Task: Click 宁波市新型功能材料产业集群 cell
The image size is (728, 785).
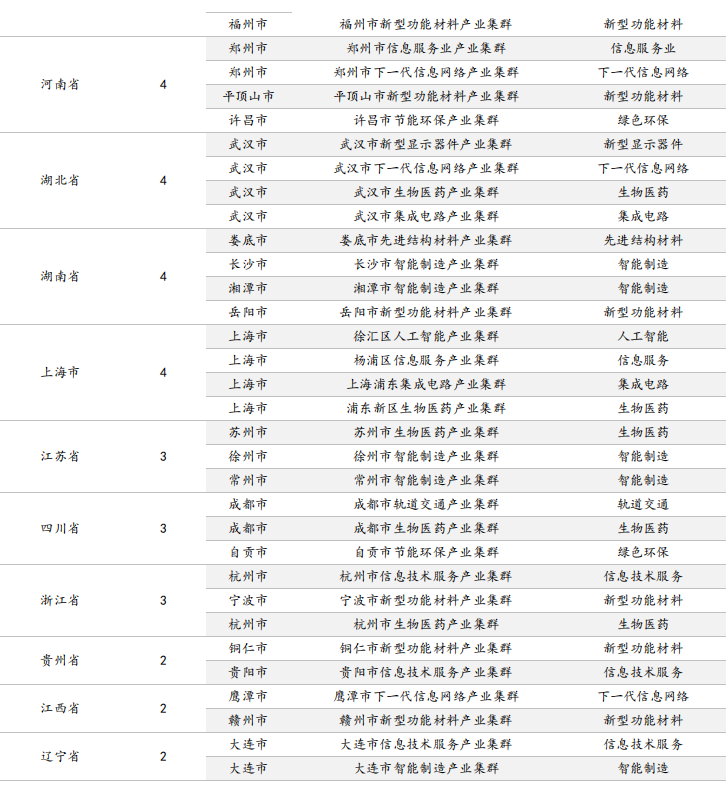Action: coord(426,600)
